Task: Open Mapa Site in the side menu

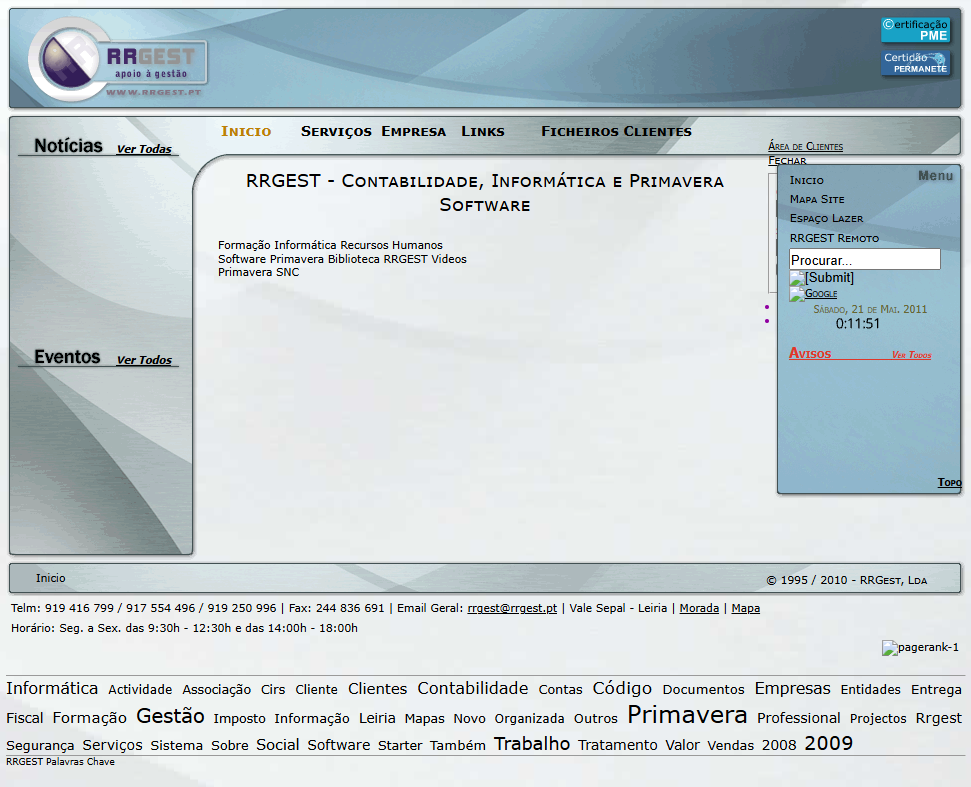Action: [x=817, y=199]
